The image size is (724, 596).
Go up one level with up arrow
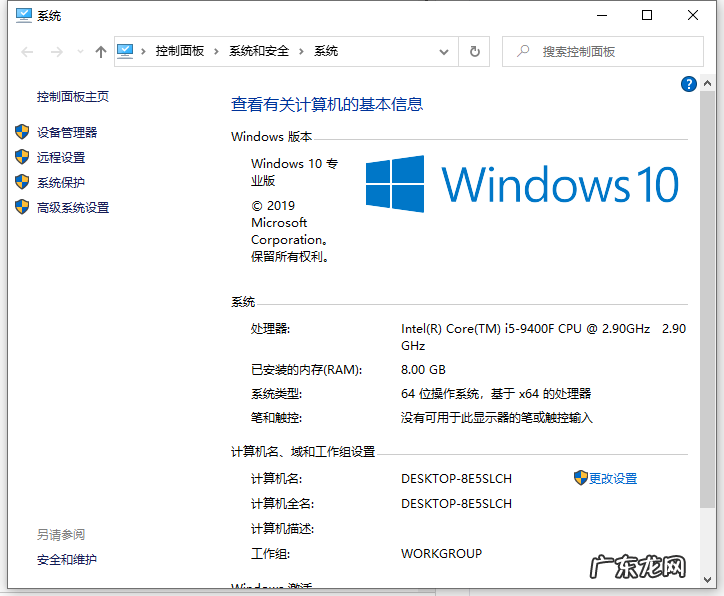(x=101, y=52)
